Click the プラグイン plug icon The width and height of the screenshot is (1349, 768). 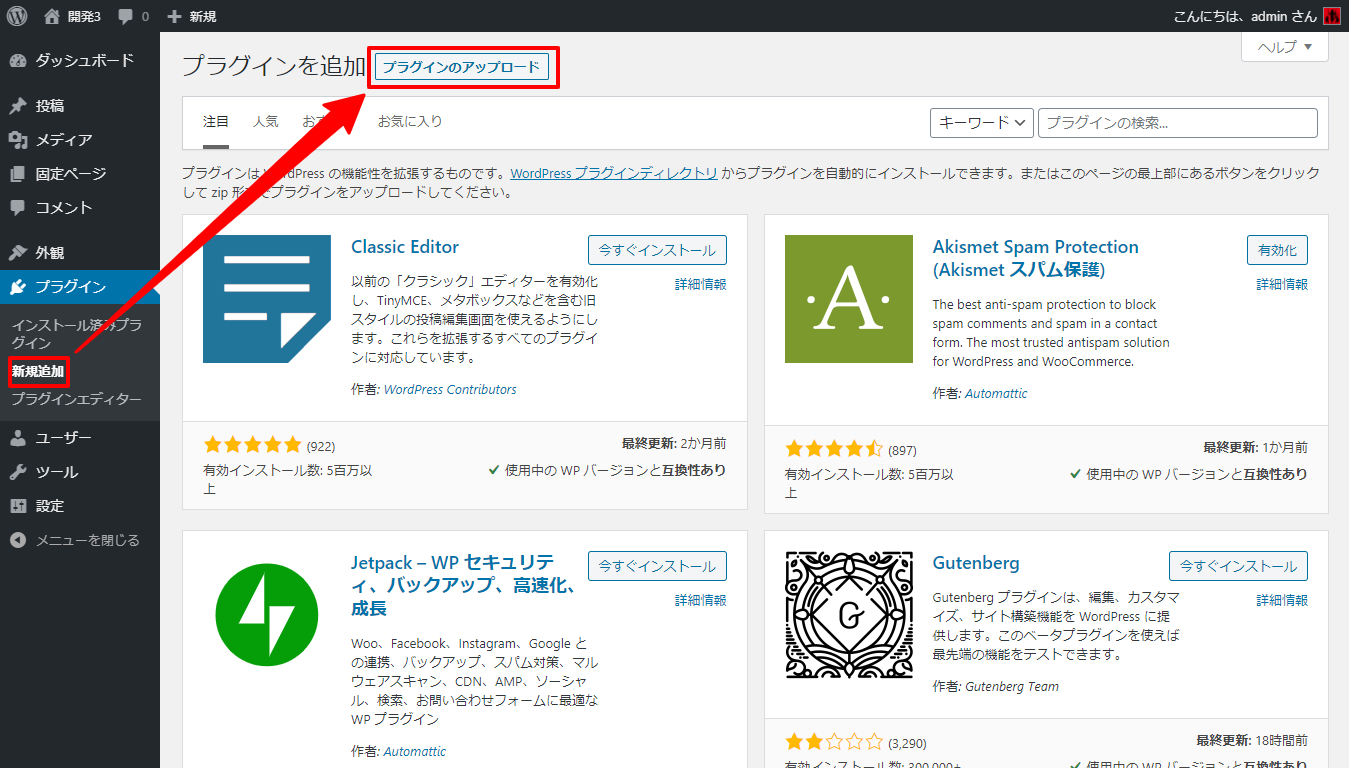point(18,287)
